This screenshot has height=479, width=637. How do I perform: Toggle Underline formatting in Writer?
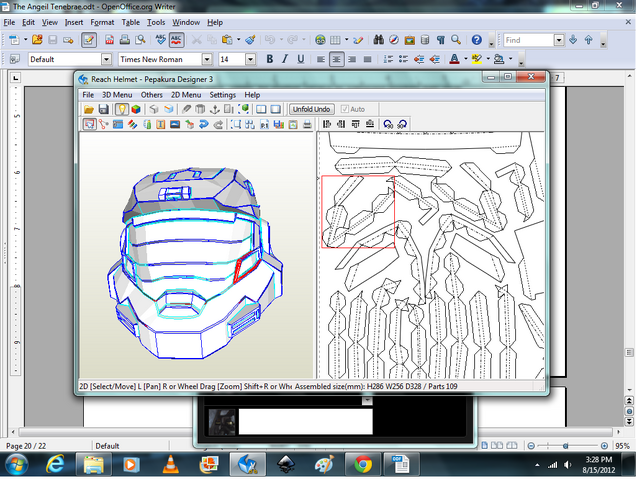pyautogui.click(x=301, y=59)
